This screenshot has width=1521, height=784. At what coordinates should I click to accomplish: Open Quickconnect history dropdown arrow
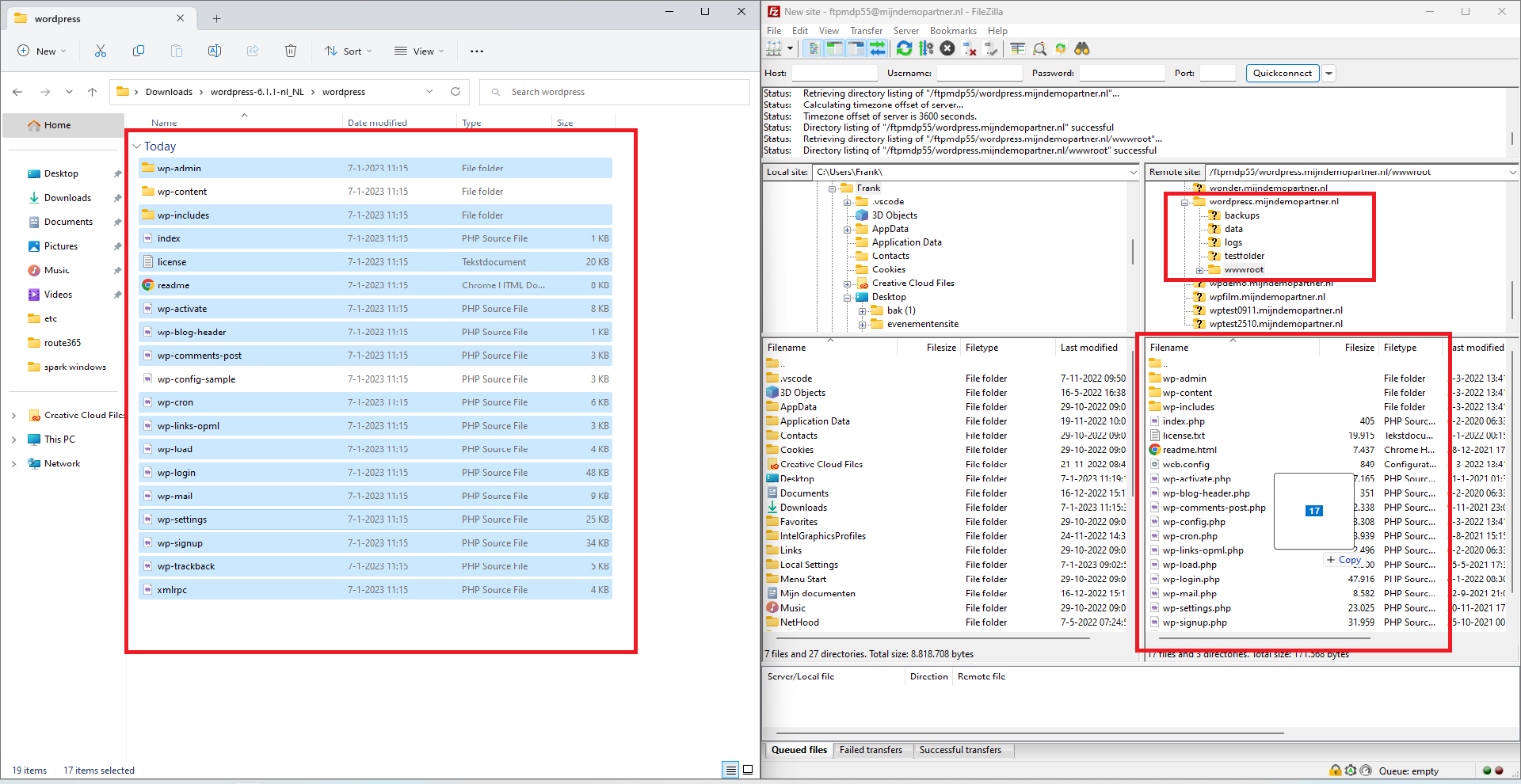[1329, 74]
